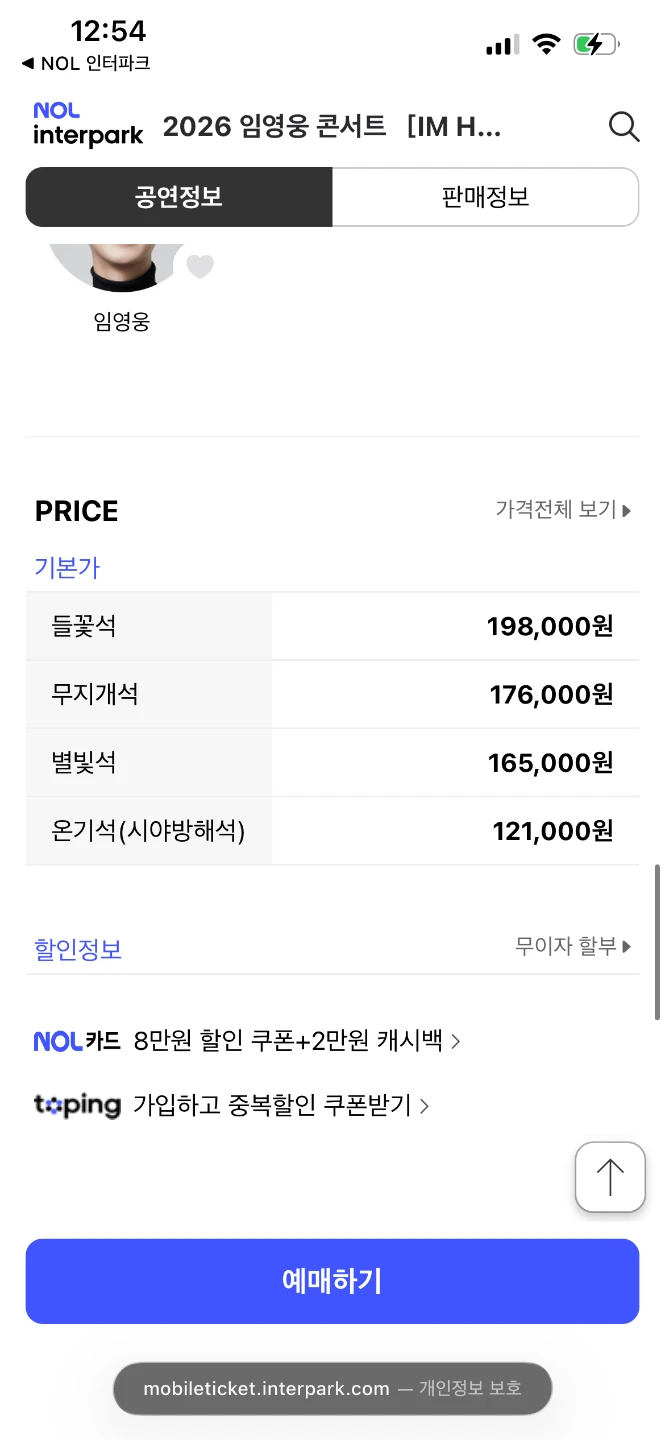Return to the NOL 인터파크 app via back arrow
The height and width of the screenshot is (1440, 665).
point(85,64)
